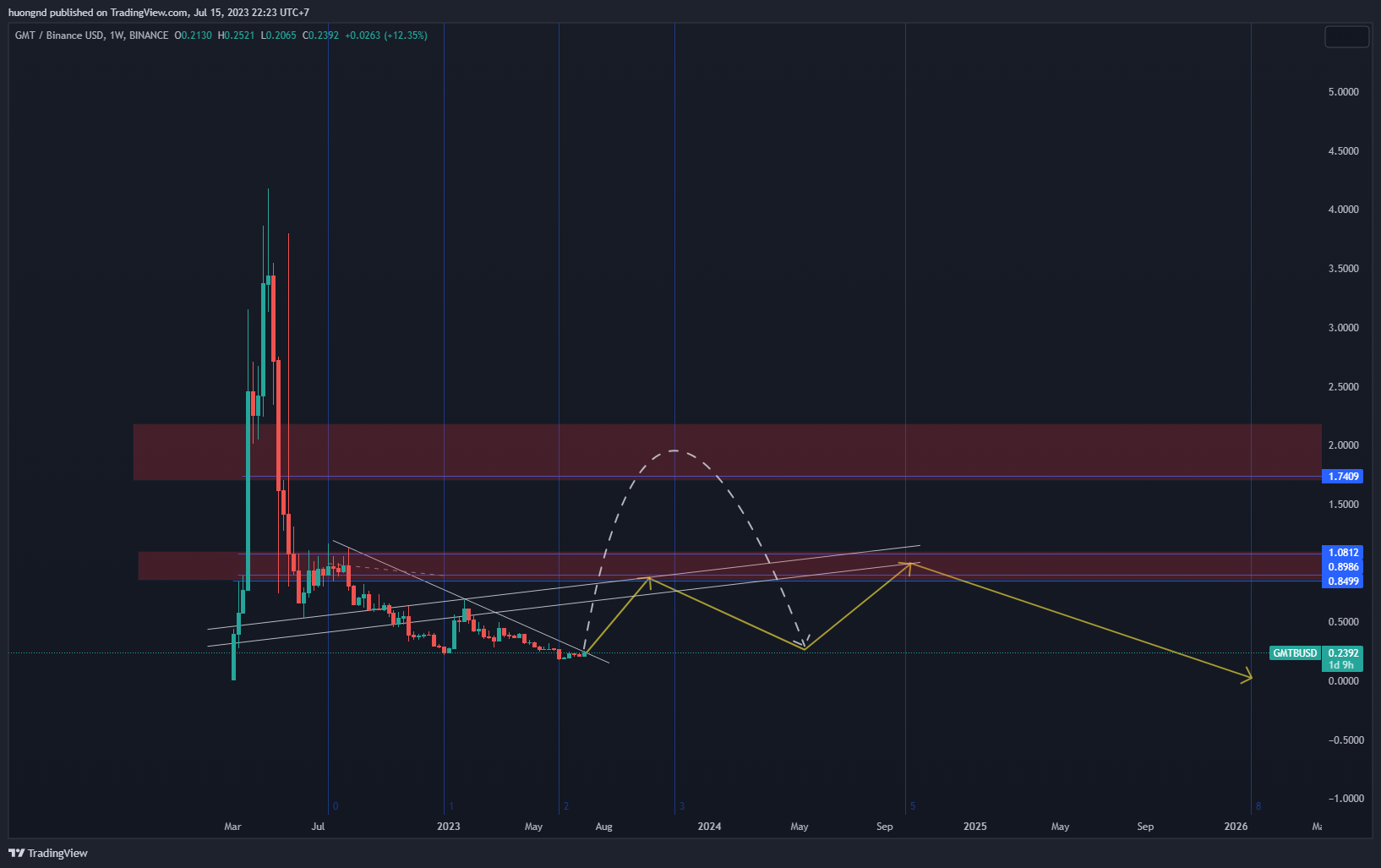The image size is (1381, 868).
Task: Select the open value O0.2130
Action: (193, 35)
